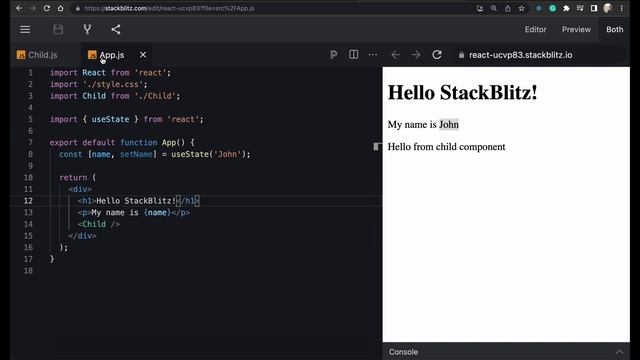Click 'setName' on code line 8
Image resolution: width=640 pixels, height=360 pixels.
point(136,154)
